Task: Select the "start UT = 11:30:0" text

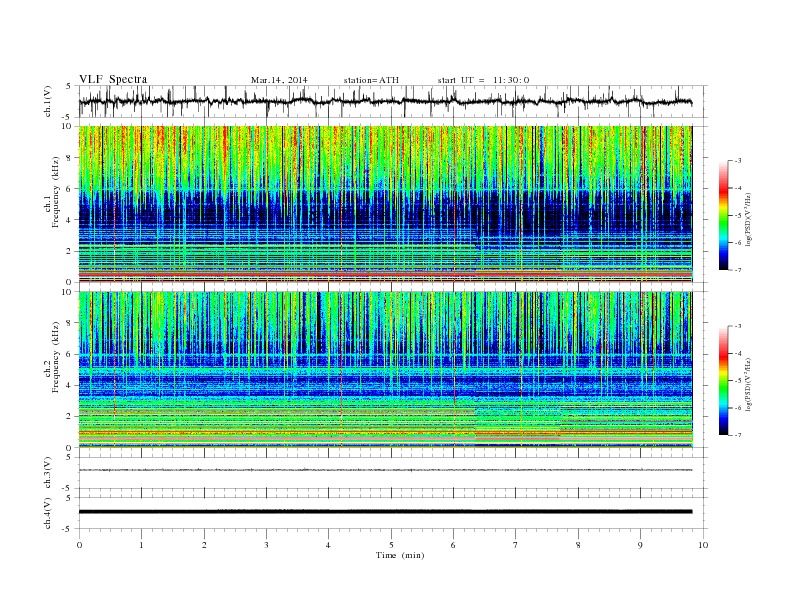Action: pos(483,80)
